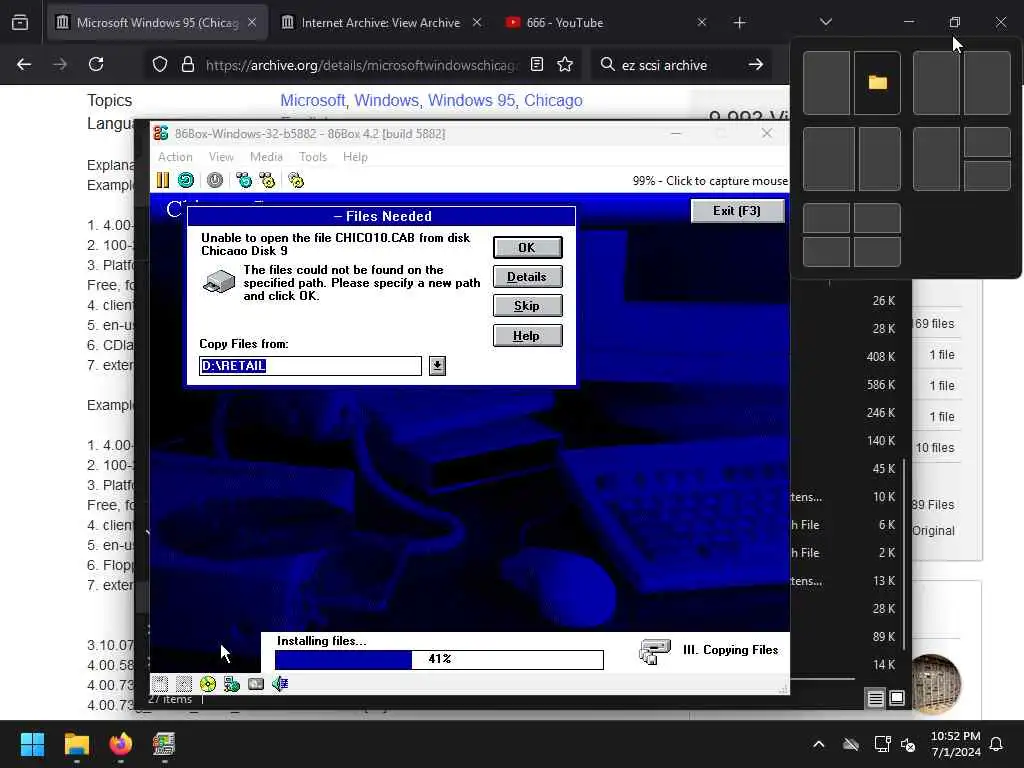Open the Chicago topic link

coord(553,101)
